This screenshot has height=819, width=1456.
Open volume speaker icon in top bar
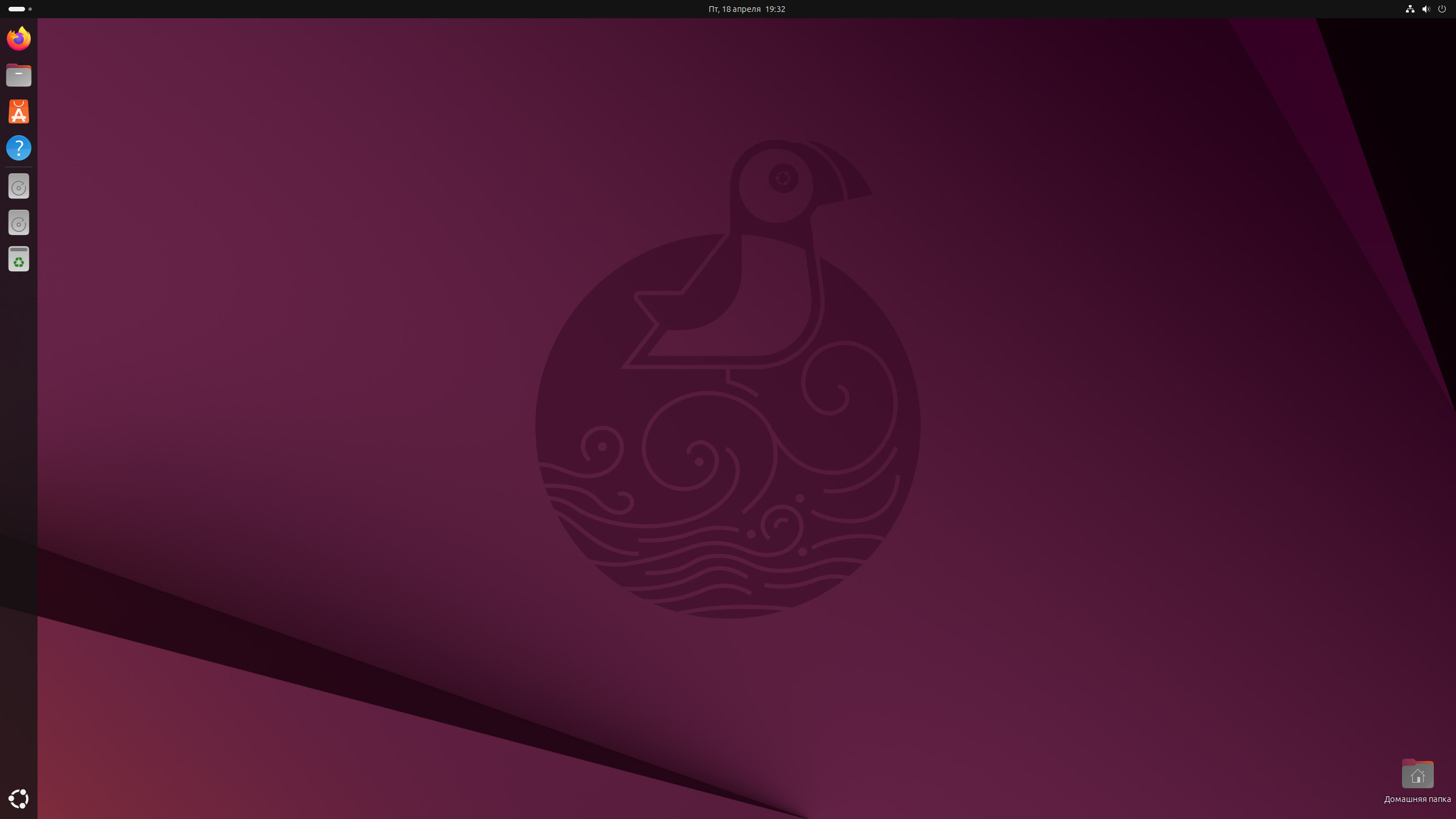(1426, 9)
